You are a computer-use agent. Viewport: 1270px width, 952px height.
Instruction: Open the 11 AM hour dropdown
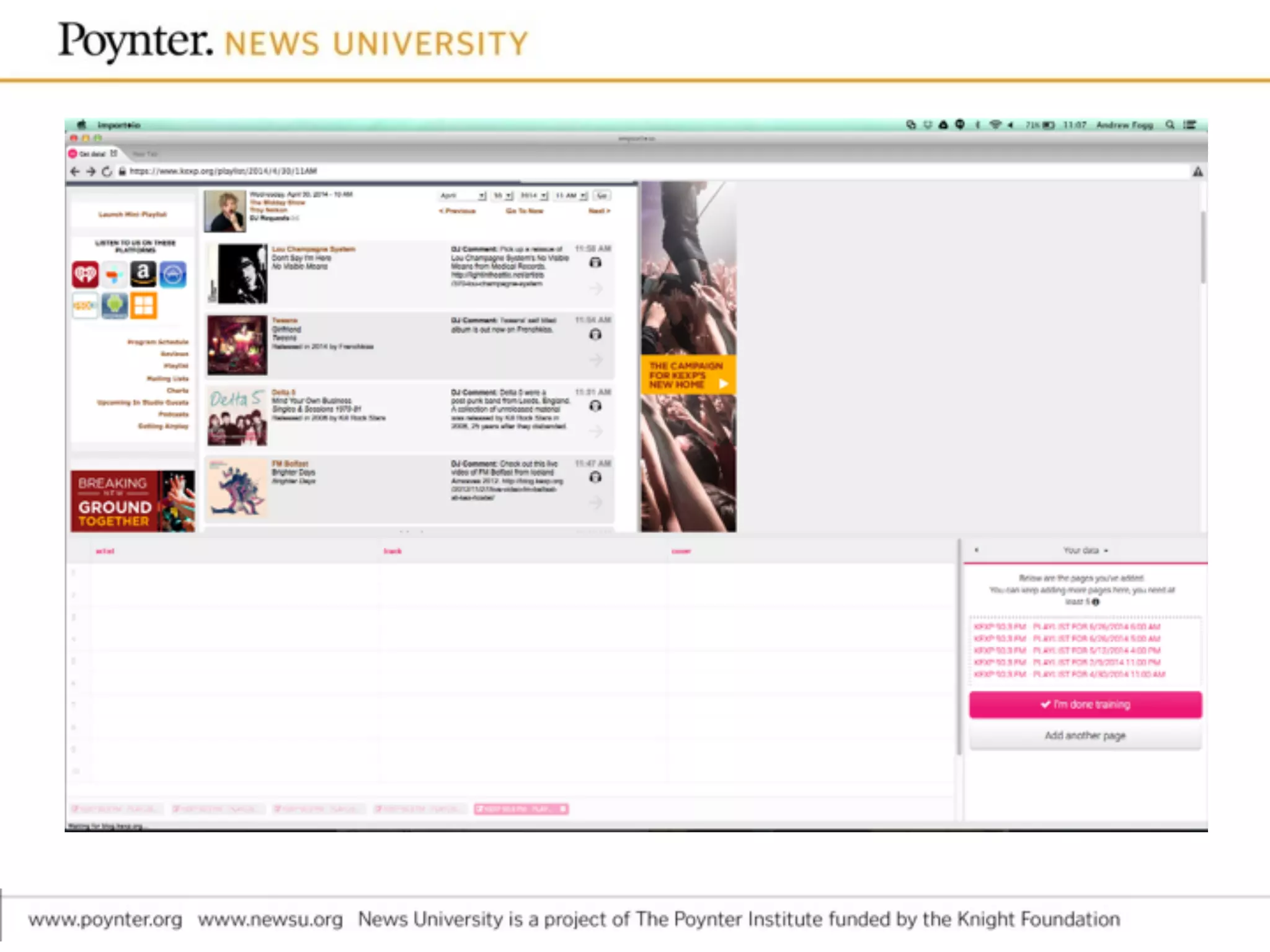click(571, 196)
